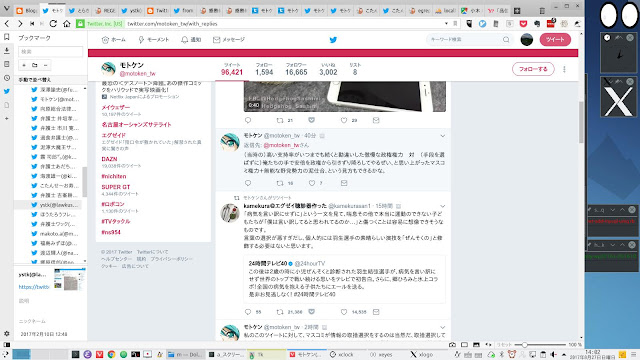Image resolution: width=640 pixels, height=360 pixels.
Task: Open the Downloads panel
Action: 7,51
